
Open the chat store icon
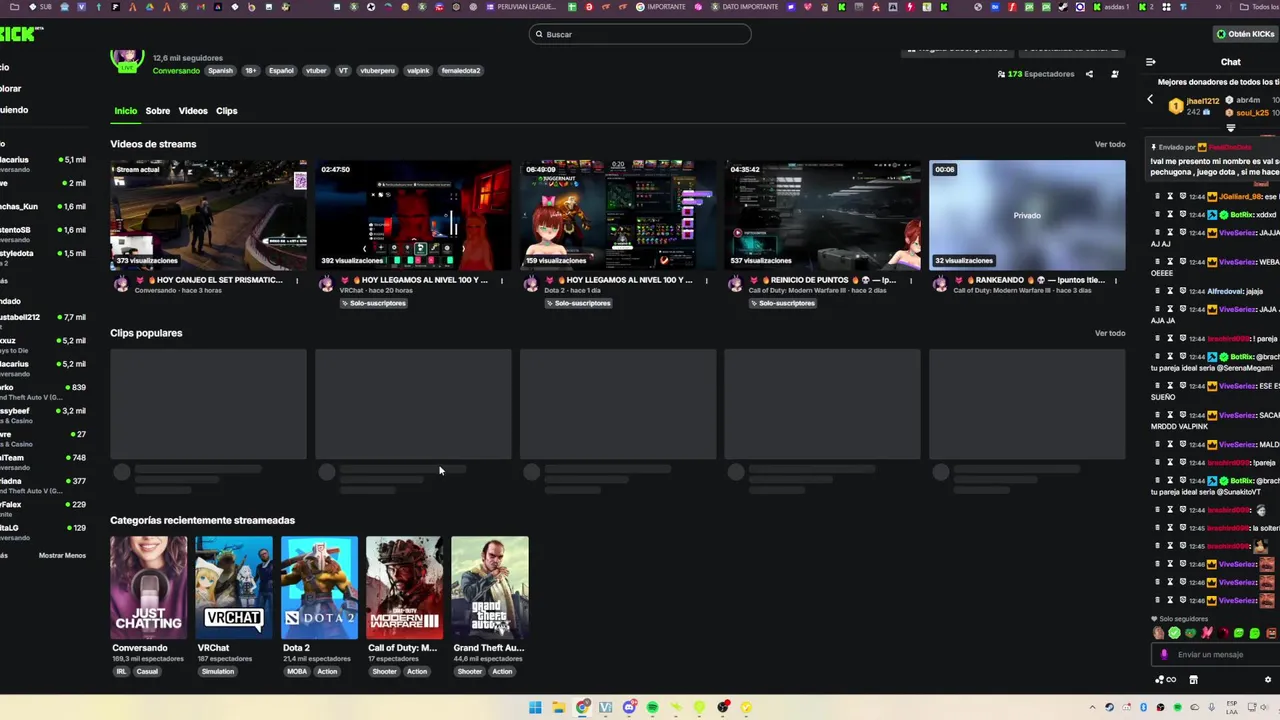1193,680
